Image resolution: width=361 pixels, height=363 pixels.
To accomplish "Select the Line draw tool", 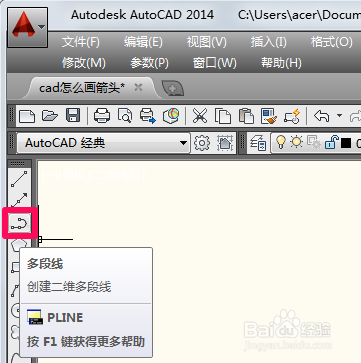I will tap(19, 179).
